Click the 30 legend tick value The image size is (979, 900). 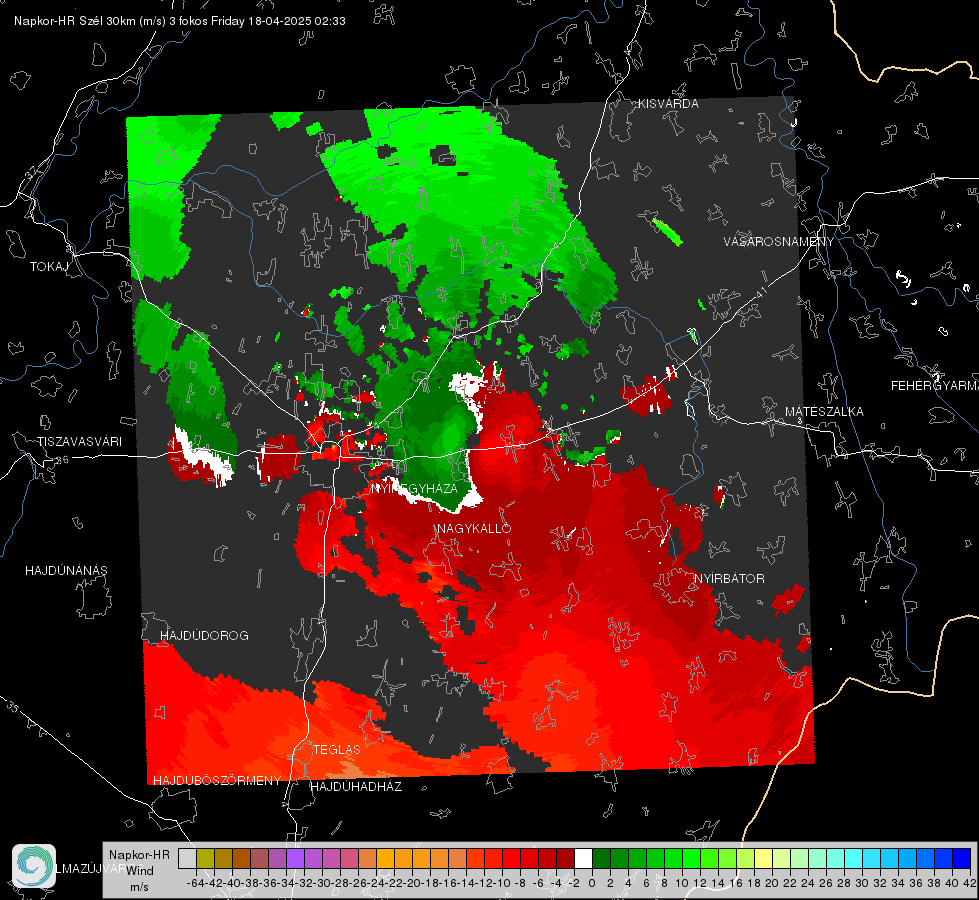tap(862, 883)
